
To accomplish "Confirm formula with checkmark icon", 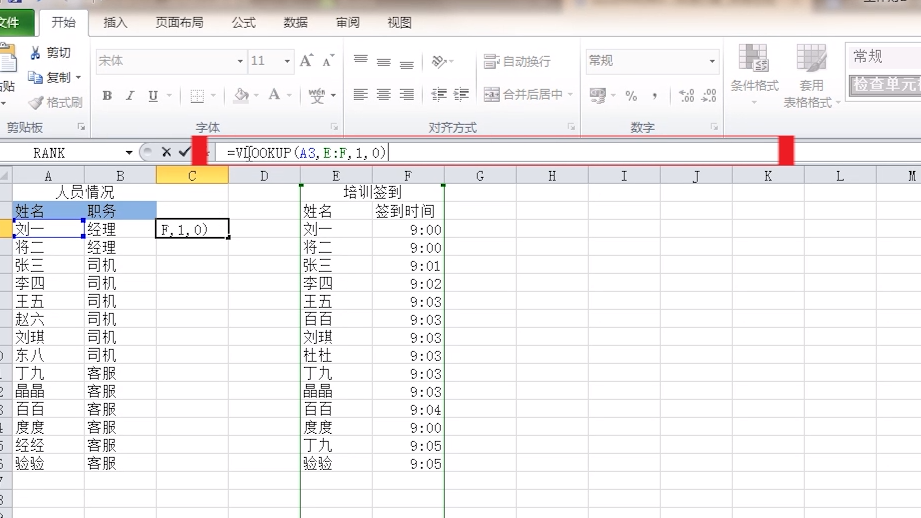I will [184, 153].
